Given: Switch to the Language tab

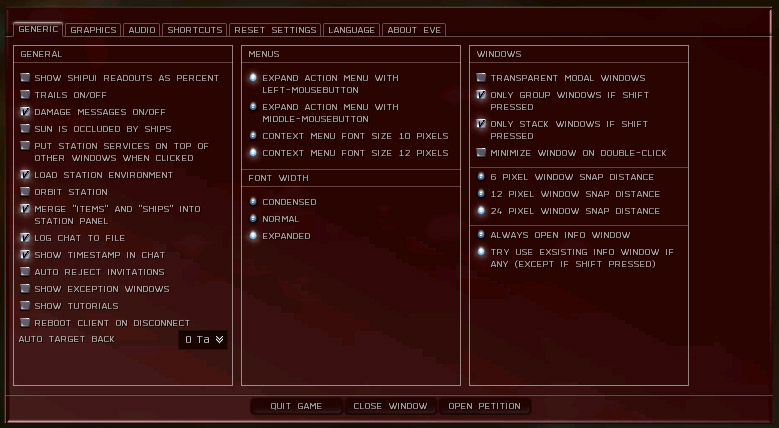Looking at the screenshot, I should coord(351,30).
